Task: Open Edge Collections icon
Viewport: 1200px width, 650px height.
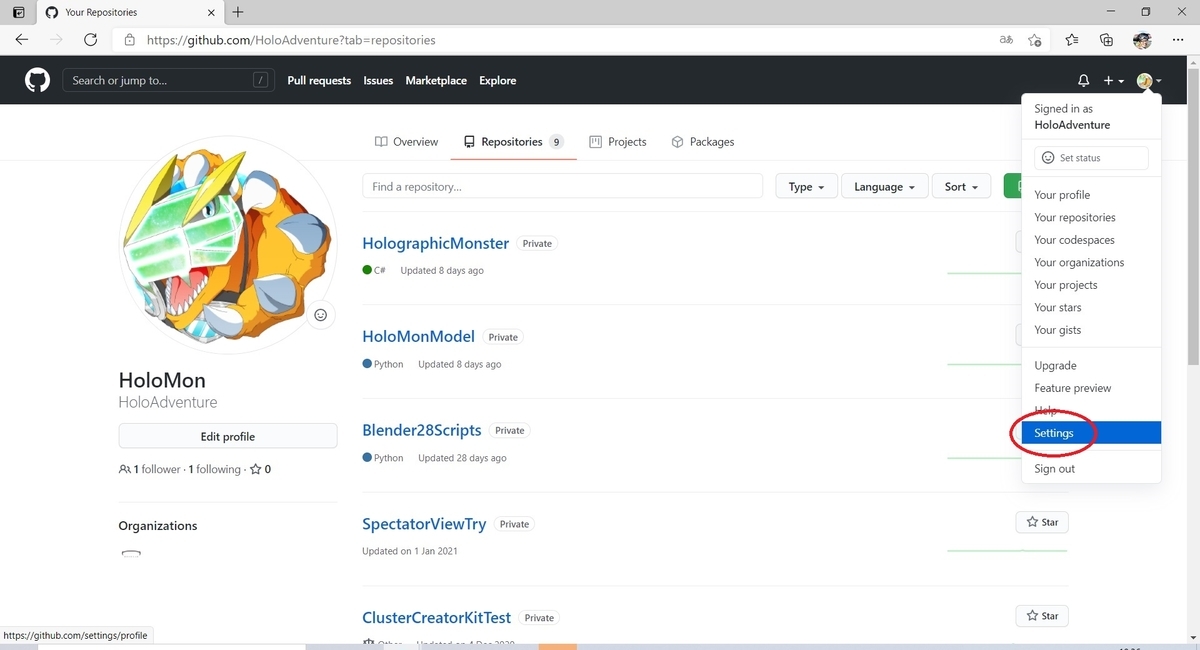Action: (1105, 40)
